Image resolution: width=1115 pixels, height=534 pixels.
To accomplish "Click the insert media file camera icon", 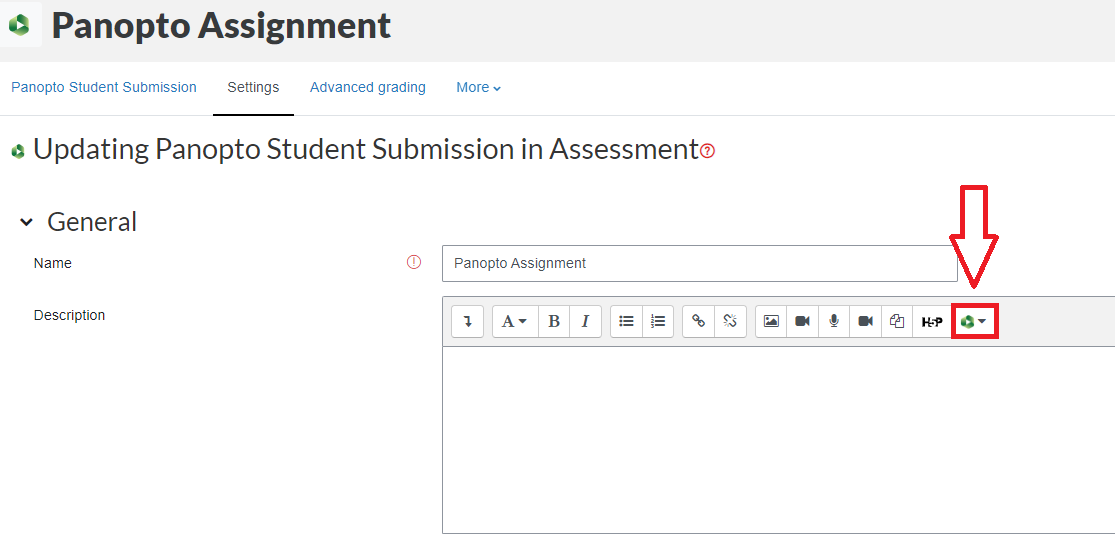I will [x=803, y=321].
